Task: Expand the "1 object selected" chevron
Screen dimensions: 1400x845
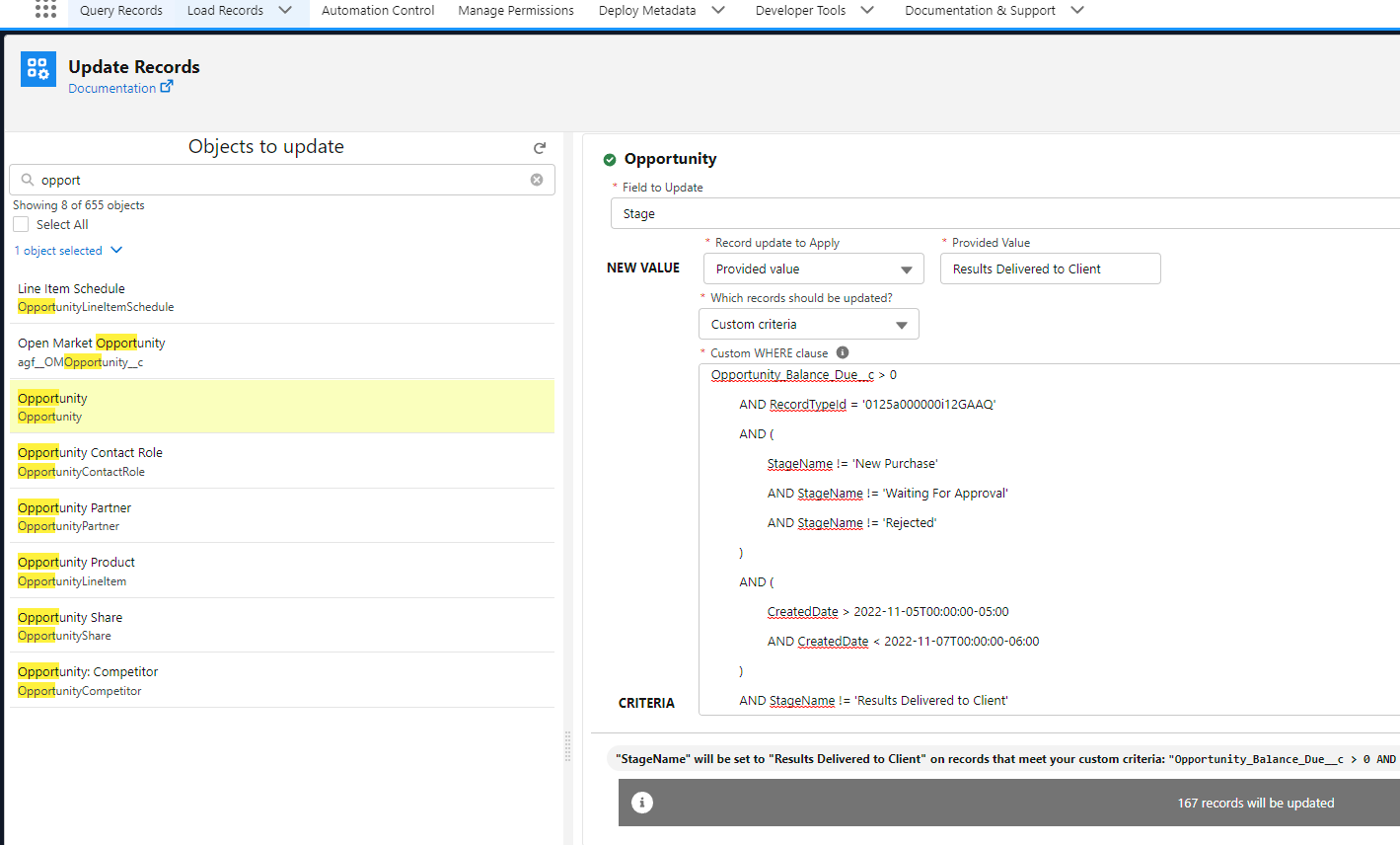Action: pos(116,250)
